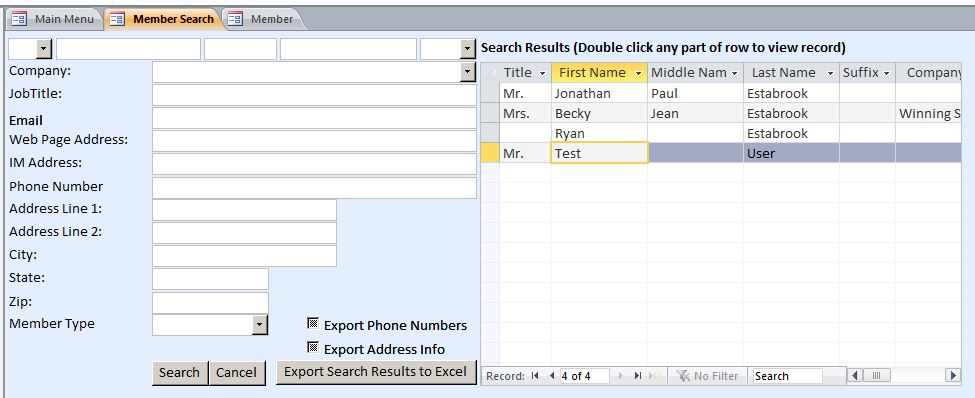This screenshot has width=975, height=398.
Task: Toggle Export Phone Numbers checkbox
Action: point(313,323)
